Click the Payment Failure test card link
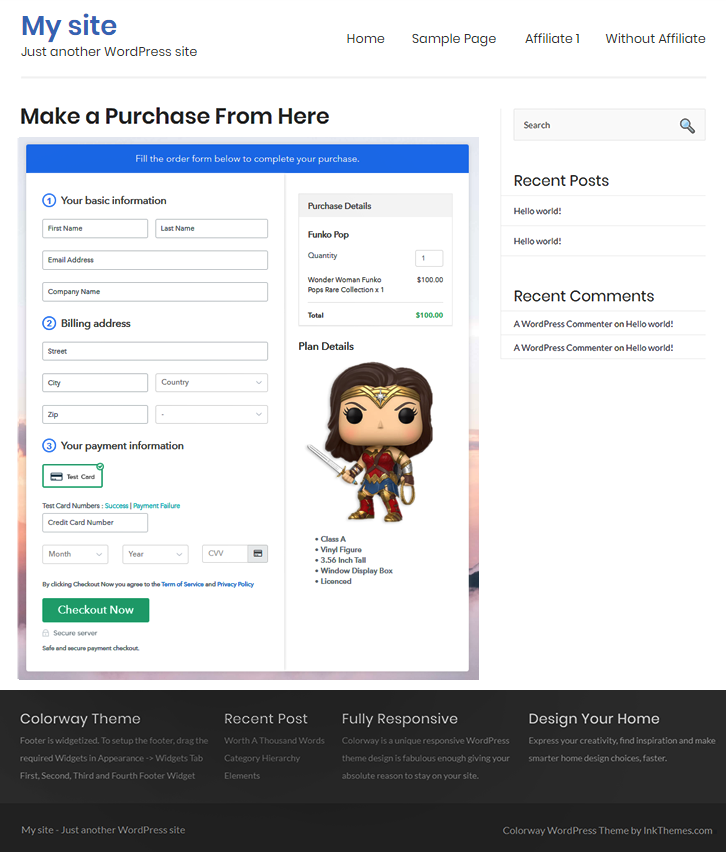 pyautogui.click(x=157, y=505)
